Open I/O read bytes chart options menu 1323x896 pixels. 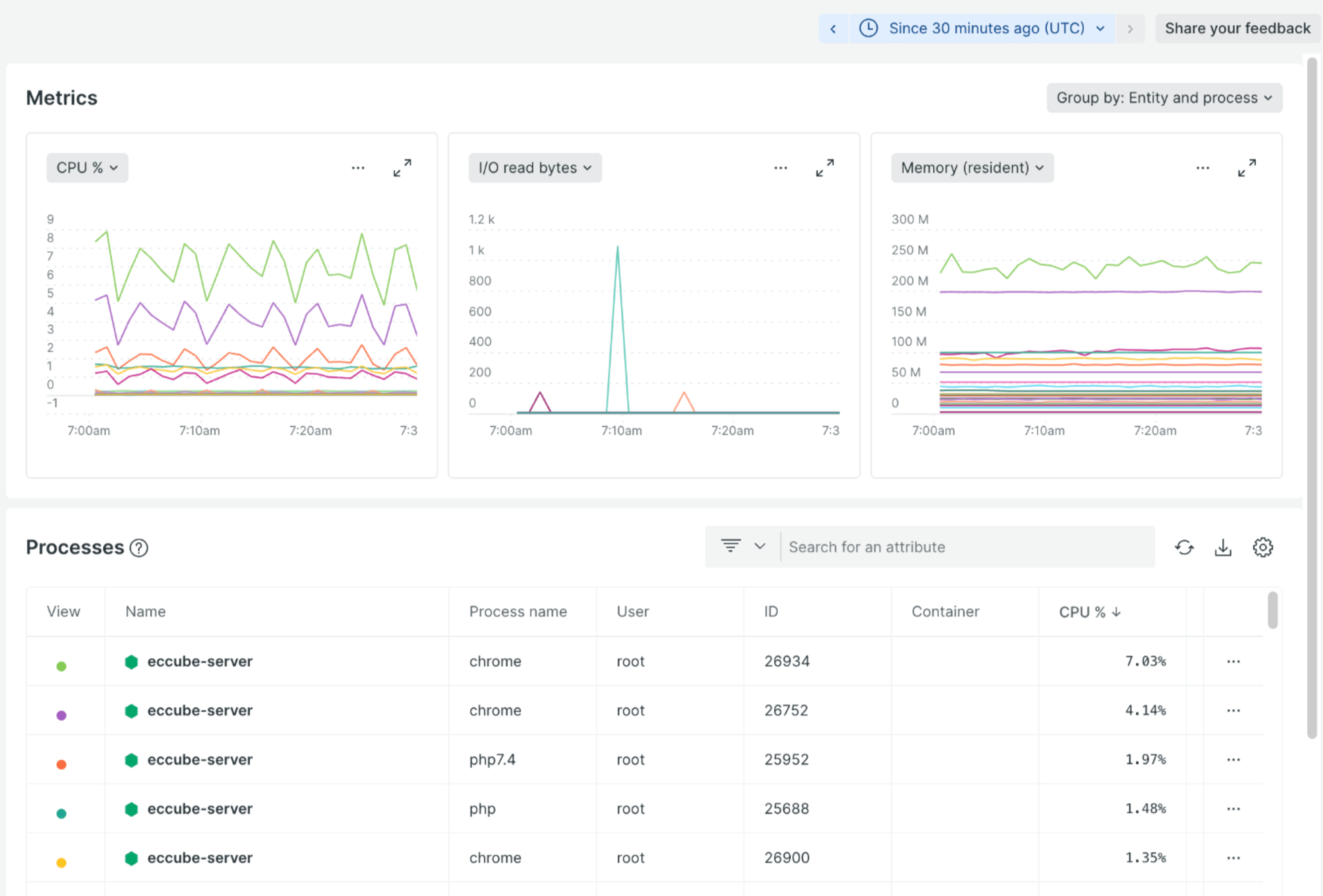[x=781, y=168]
